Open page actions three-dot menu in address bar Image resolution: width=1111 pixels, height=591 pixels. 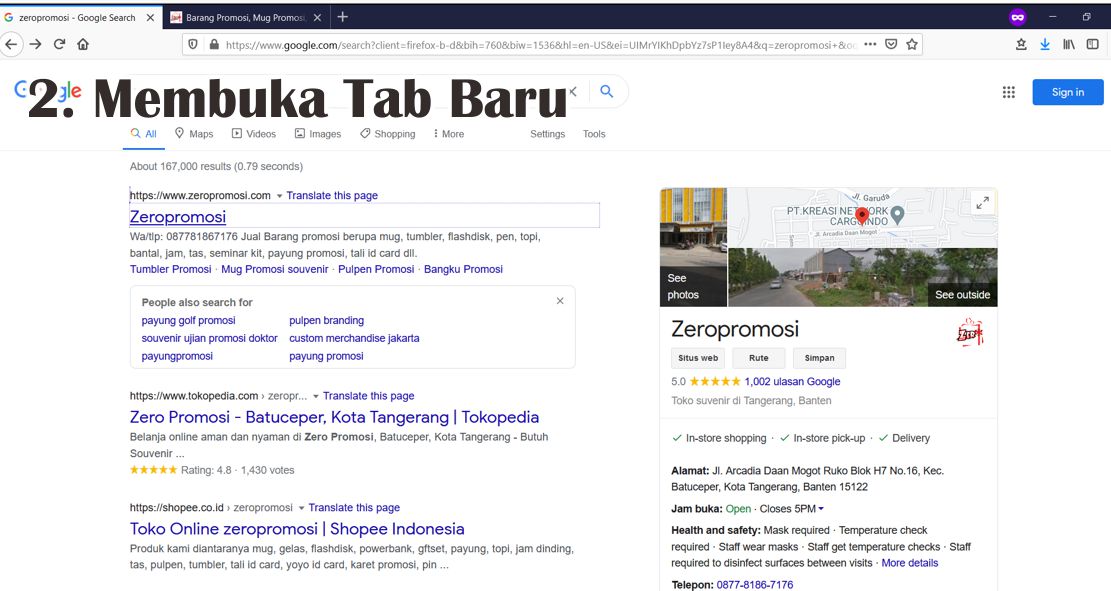[x=870, y=44]
